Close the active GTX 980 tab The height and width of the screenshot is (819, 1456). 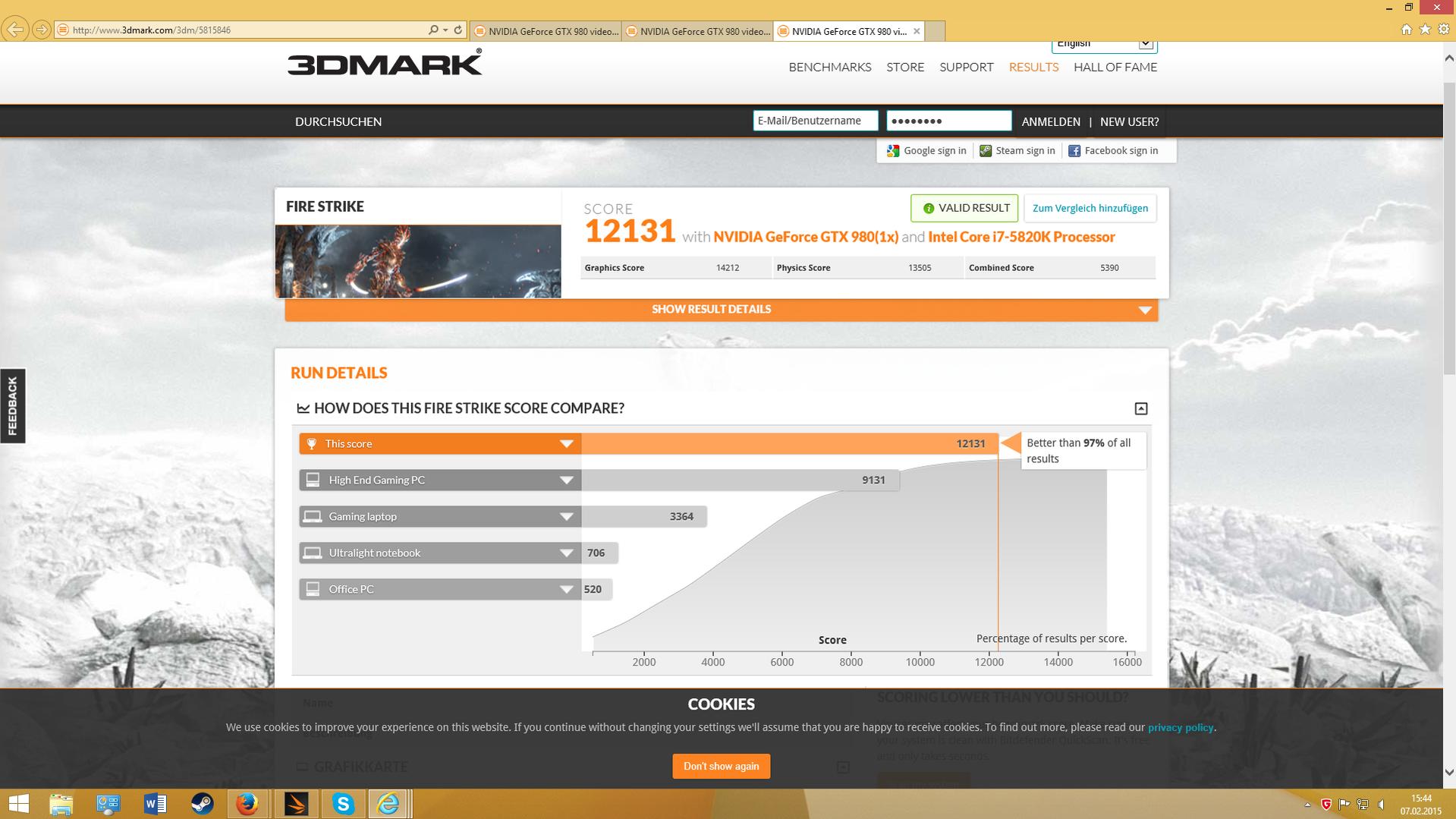point(917,31)
